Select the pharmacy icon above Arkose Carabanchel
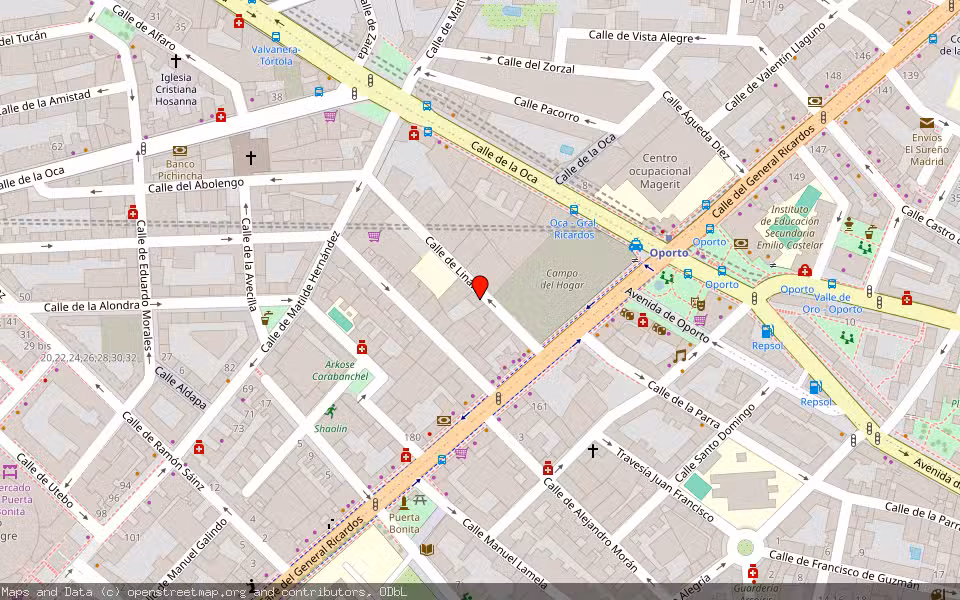 362,347
